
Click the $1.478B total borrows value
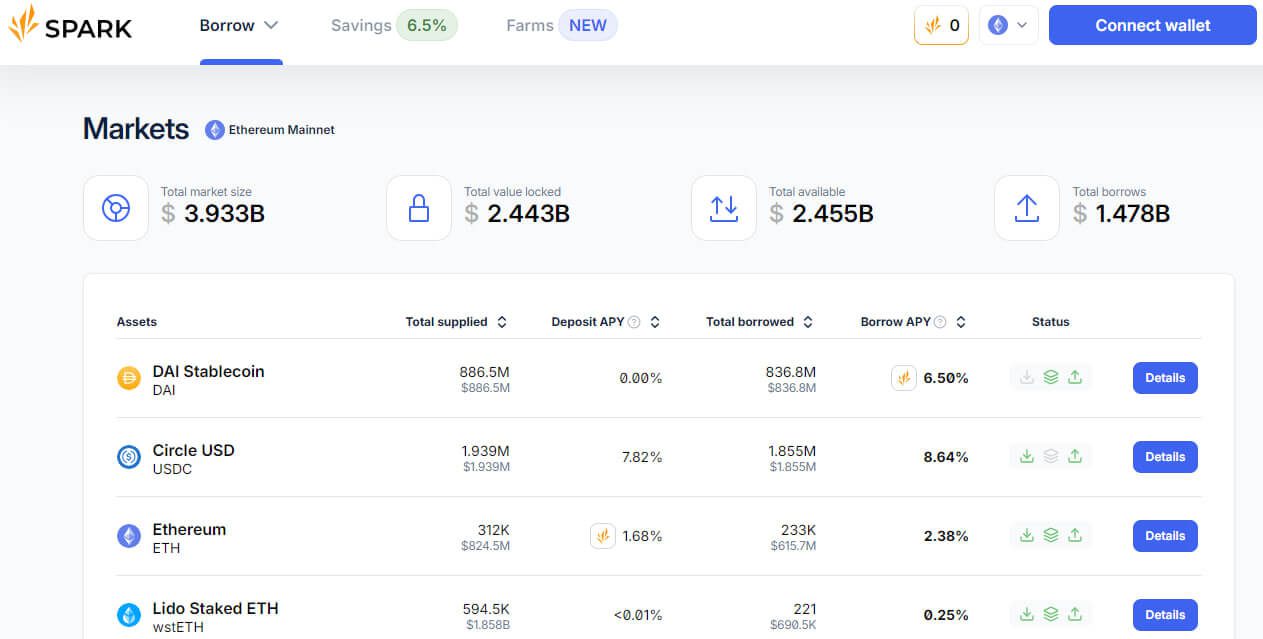[1122, 213]
